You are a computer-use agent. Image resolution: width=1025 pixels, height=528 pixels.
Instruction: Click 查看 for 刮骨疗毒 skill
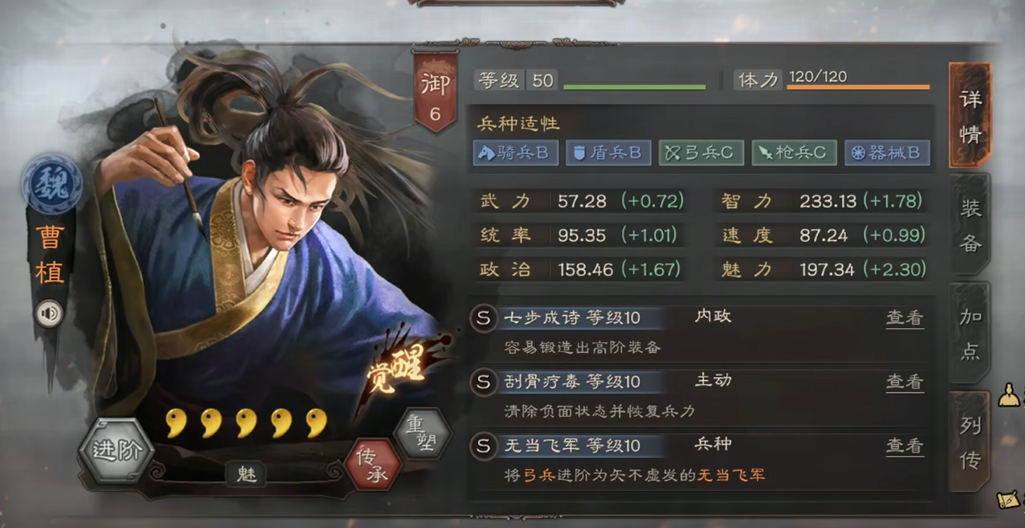tap(905, 382)
